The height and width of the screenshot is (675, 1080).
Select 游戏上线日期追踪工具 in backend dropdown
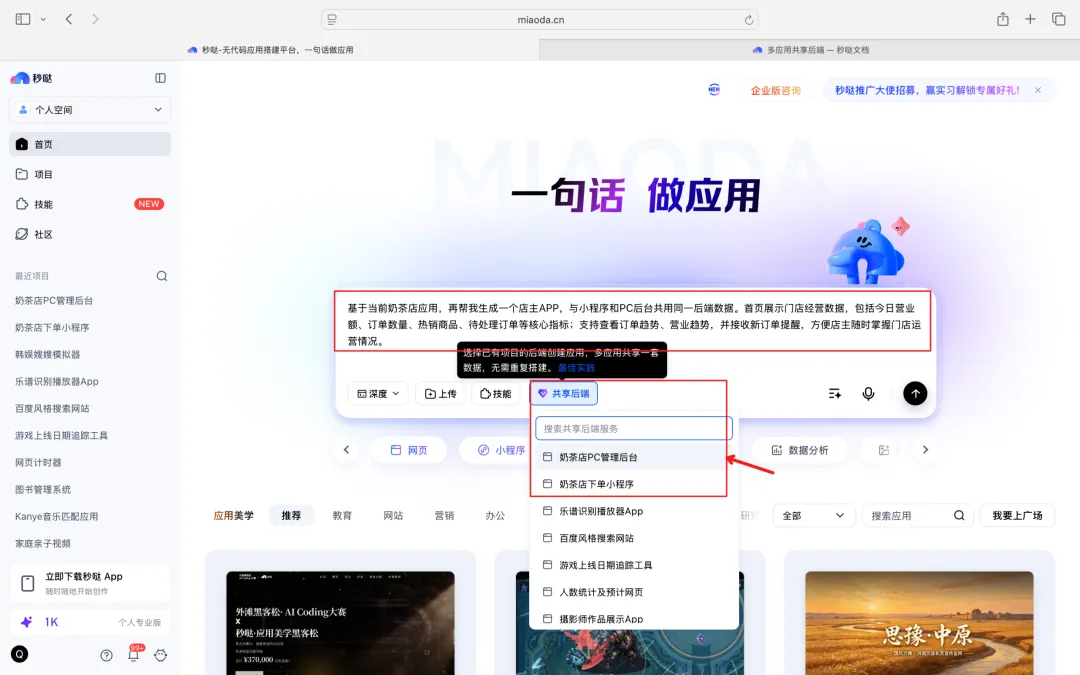(x=634, y=565)
